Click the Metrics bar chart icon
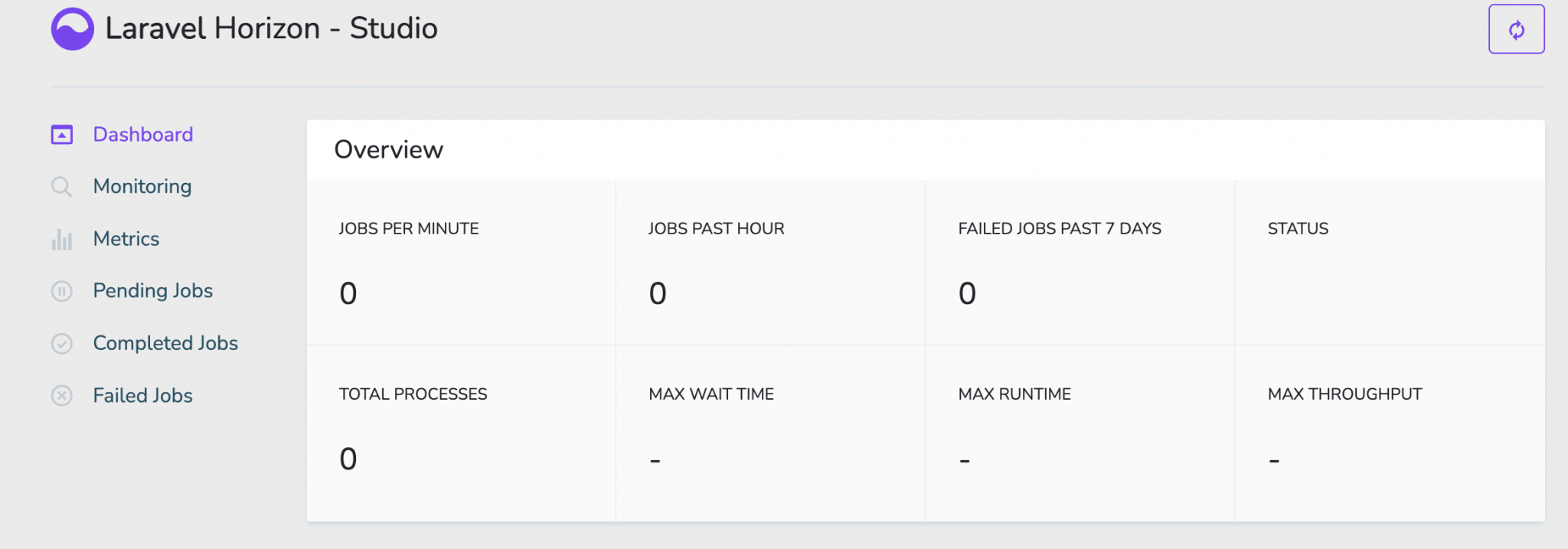 [62, 240]
